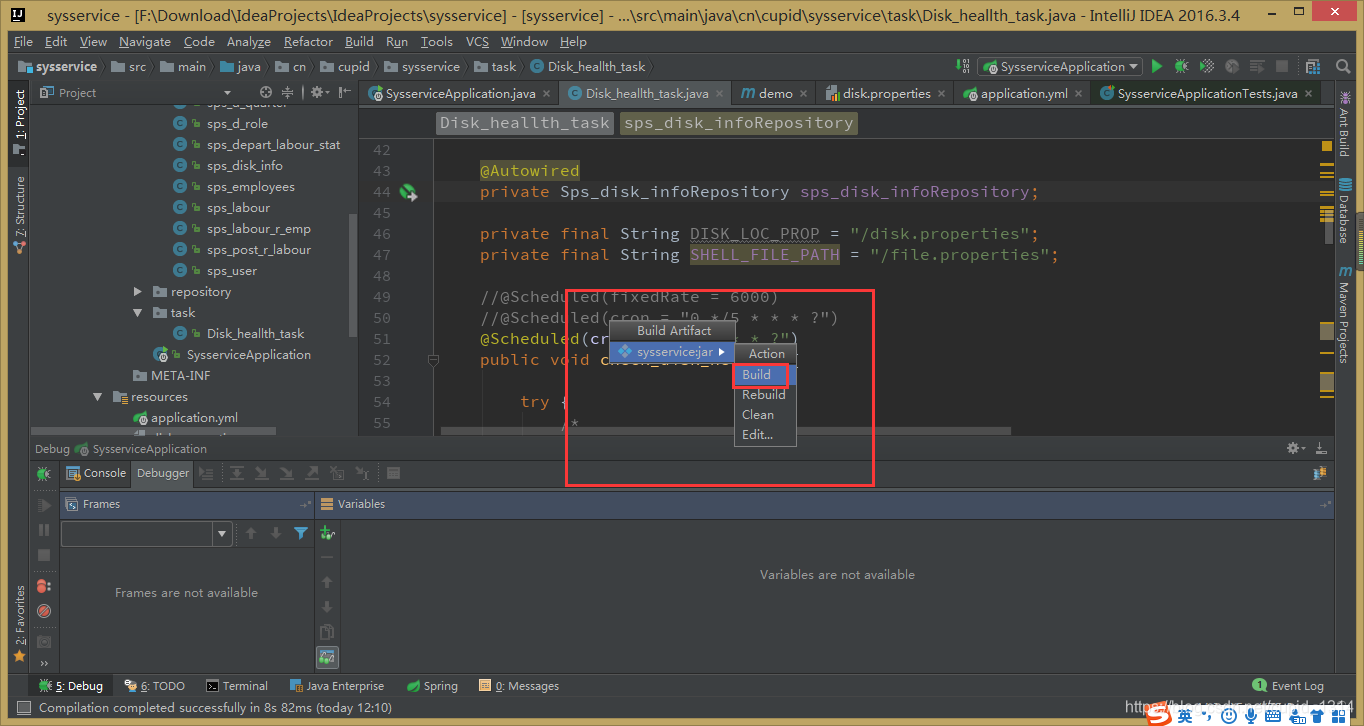
Task: Open Java Enterprise tool window
Action: point(336,686)
